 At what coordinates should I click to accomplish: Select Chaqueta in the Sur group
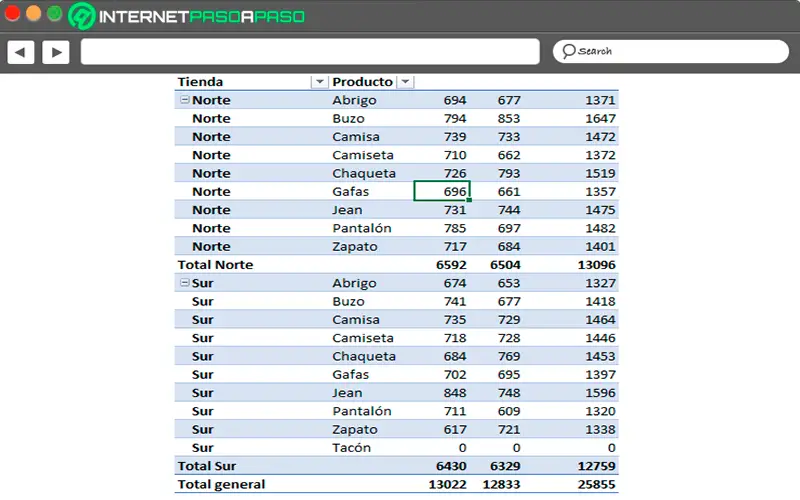tap(364, 357)
